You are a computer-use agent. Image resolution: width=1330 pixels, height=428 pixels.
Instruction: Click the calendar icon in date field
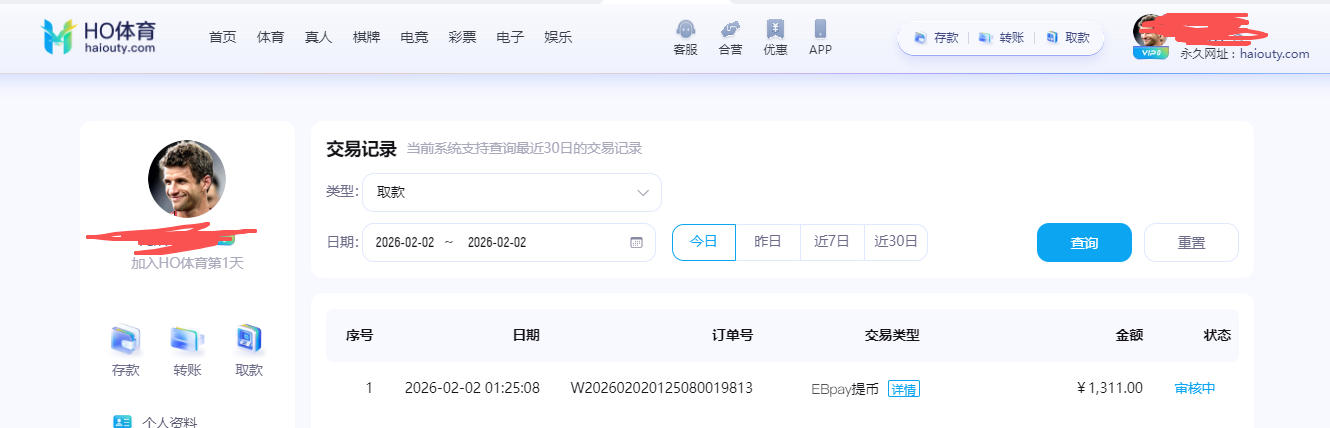point(636,243)
